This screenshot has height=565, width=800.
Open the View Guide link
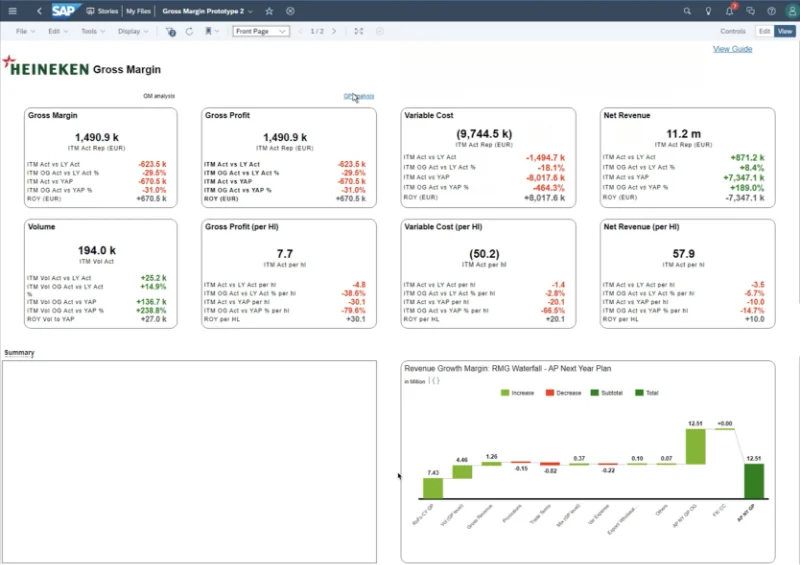[x=732, y=49]
